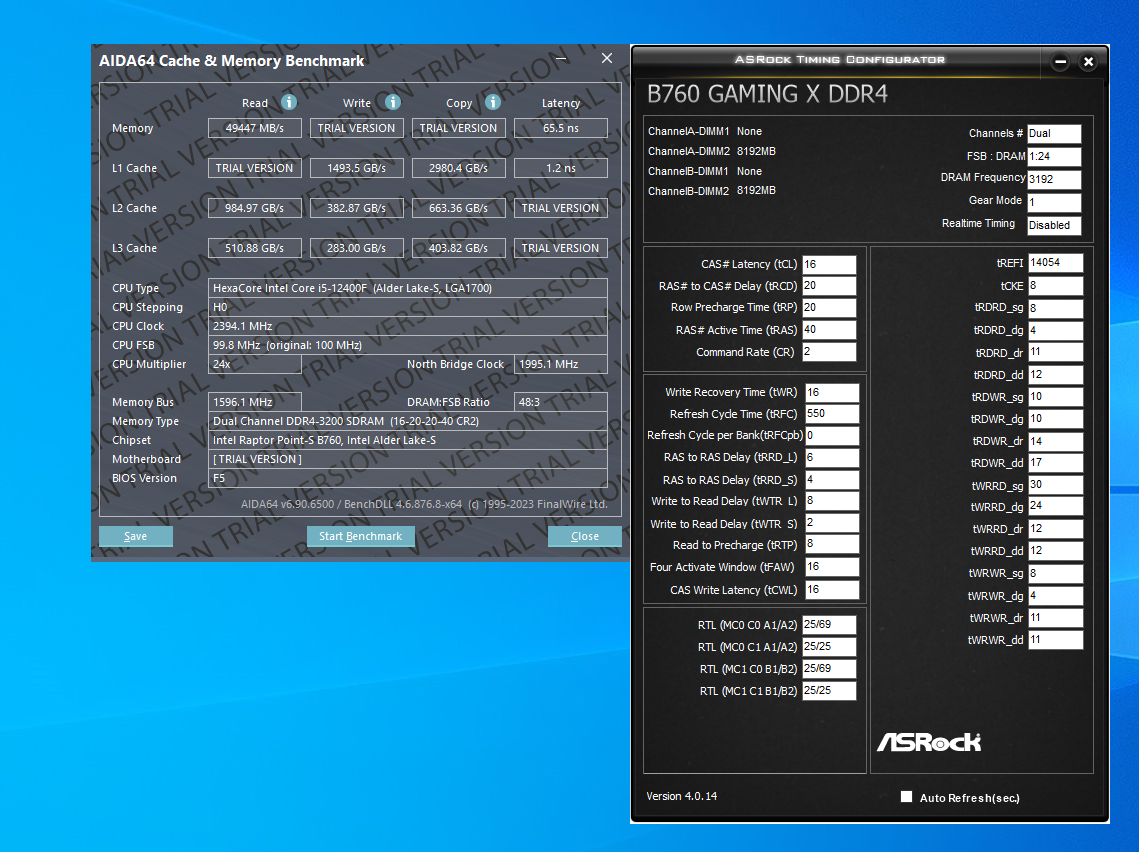Click the tWTR_L value field

[832, 501]
